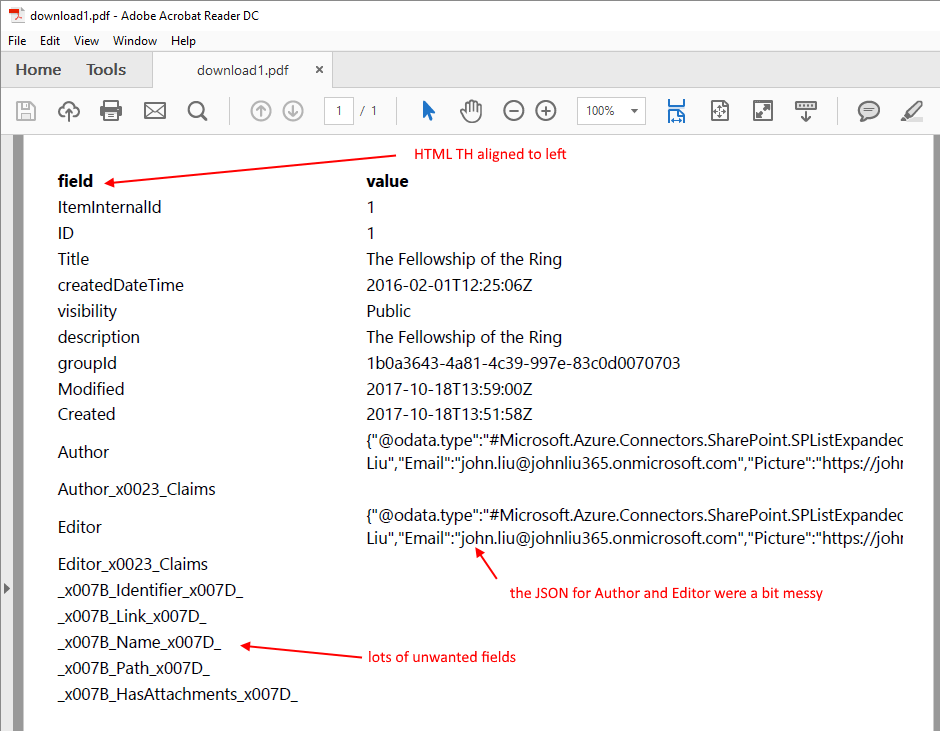Screen dimensions: 940x731
Task: Activate the Hand pan tool
Action: [471, 111]
